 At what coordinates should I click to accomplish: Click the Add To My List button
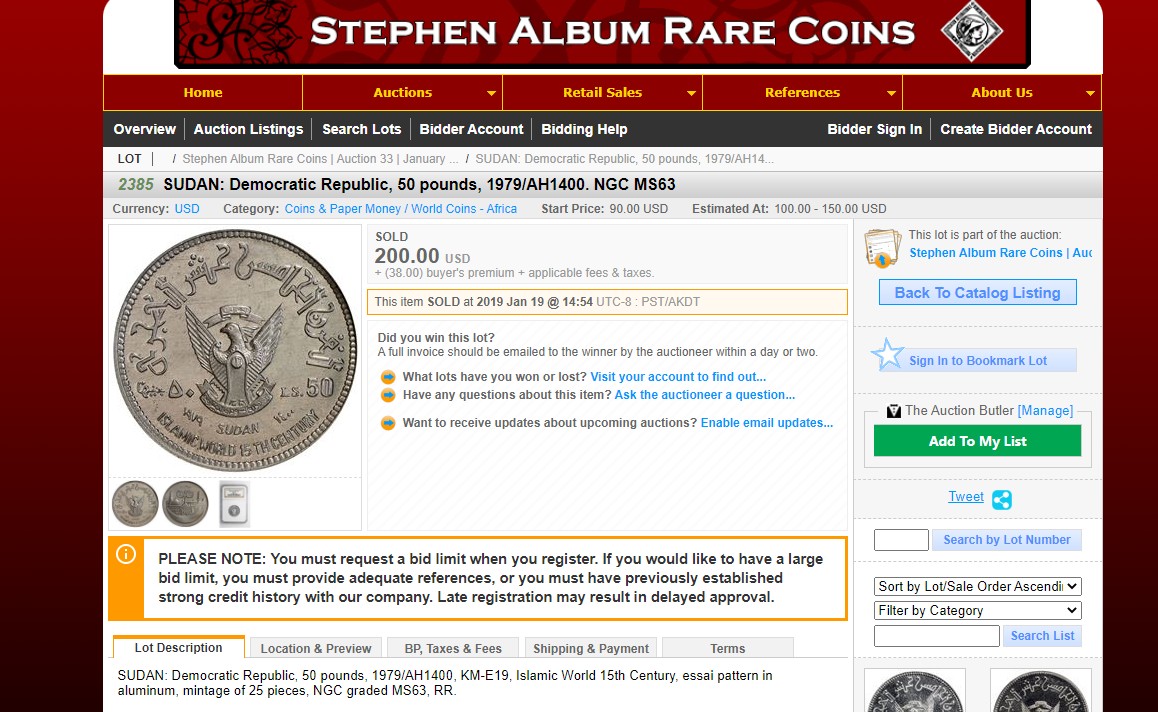point(977,441)
